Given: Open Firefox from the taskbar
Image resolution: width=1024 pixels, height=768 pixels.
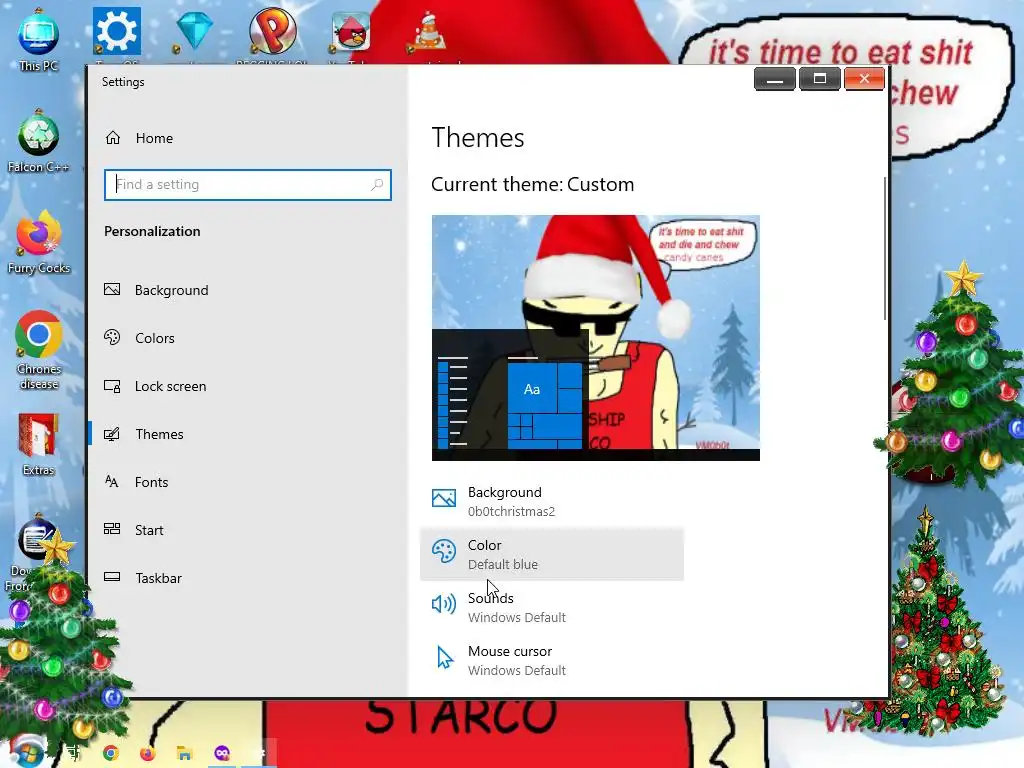Looking at the screenshot, I should 148,753.
